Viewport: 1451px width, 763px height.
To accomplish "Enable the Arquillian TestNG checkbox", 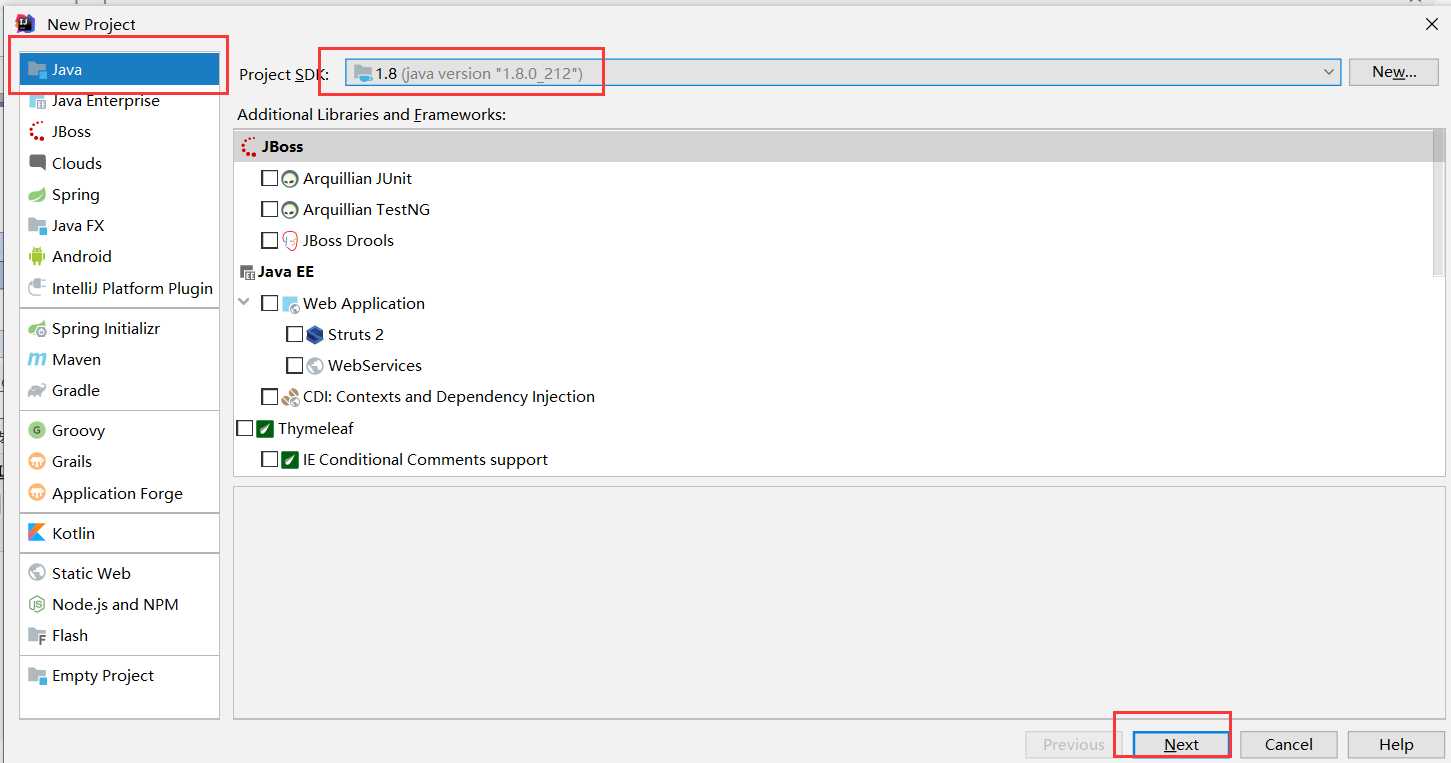I will 269,209.
